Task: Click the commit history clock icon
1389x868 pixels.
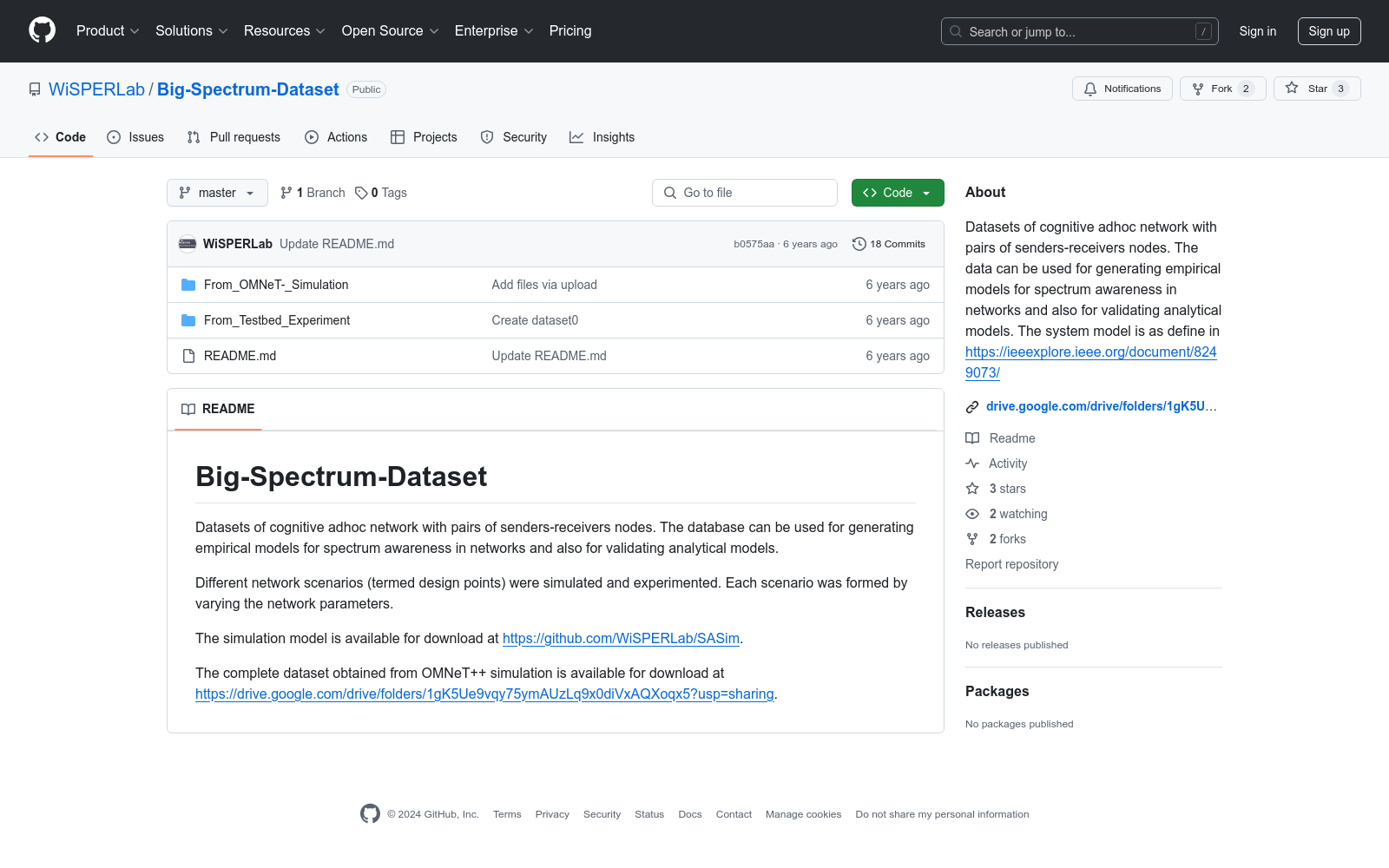Action: coord(859,244)
